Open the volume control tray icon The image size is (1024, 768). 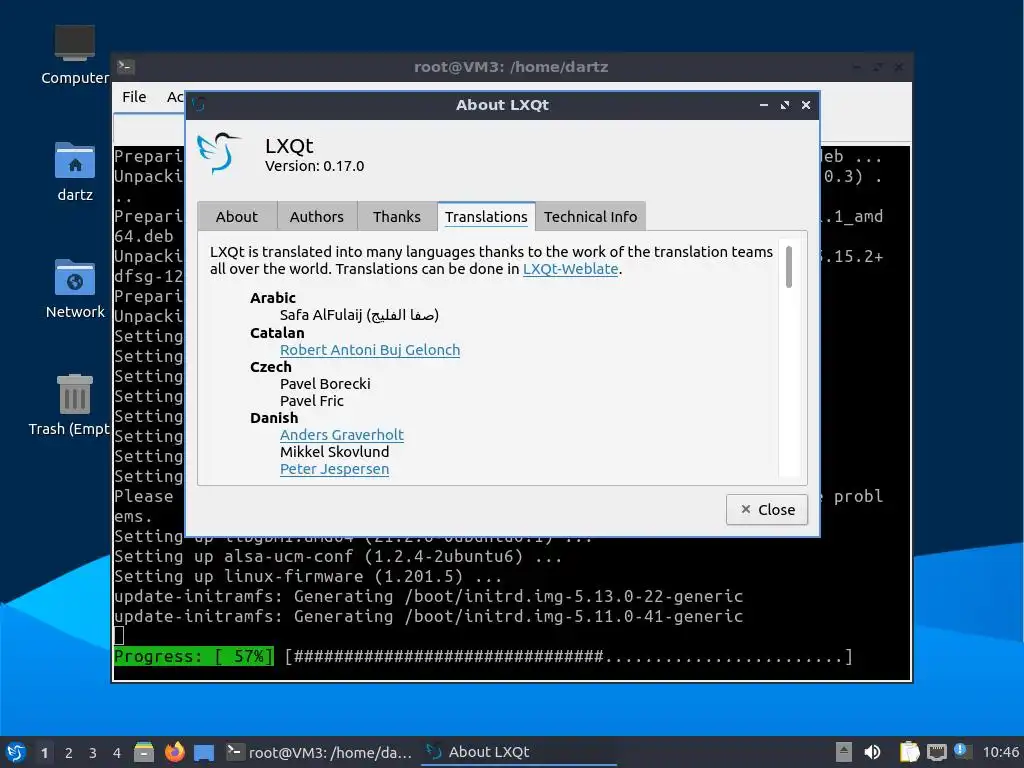[872, 752]
